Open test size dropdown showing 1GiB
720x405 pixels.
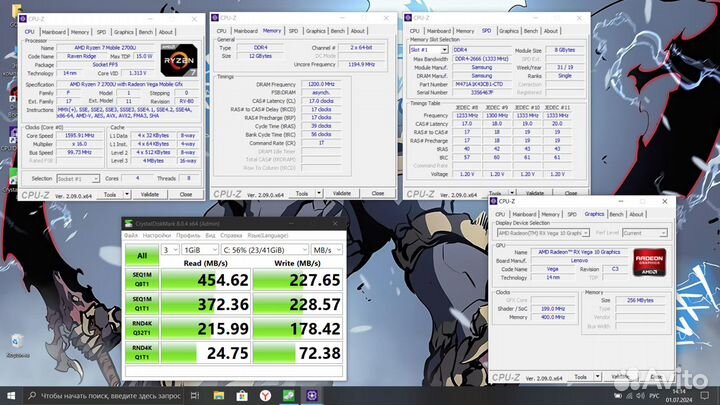click(200, 249)
